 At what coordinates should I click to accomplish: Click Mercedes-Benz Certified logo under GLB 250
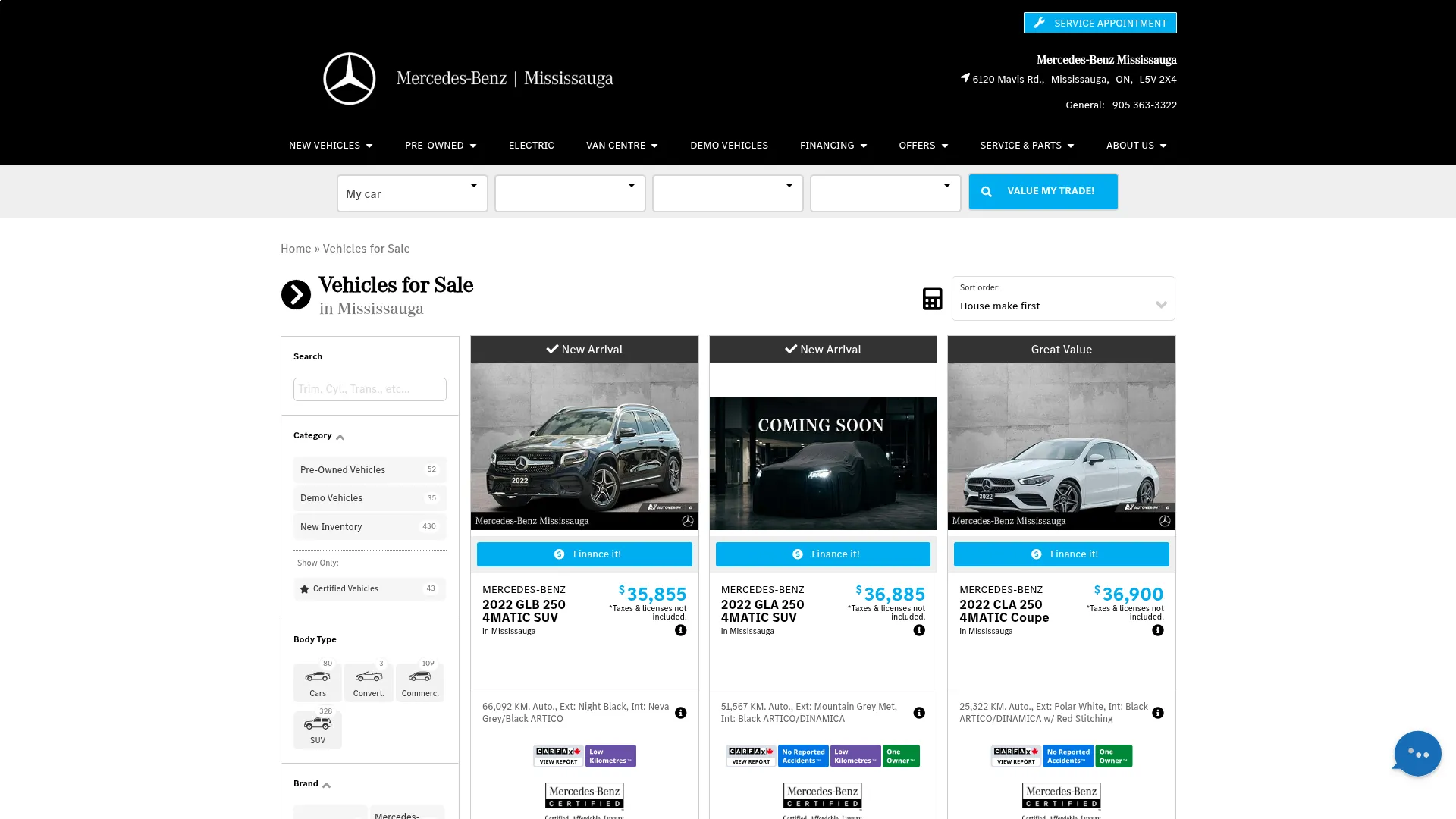[x=585, y=800]
